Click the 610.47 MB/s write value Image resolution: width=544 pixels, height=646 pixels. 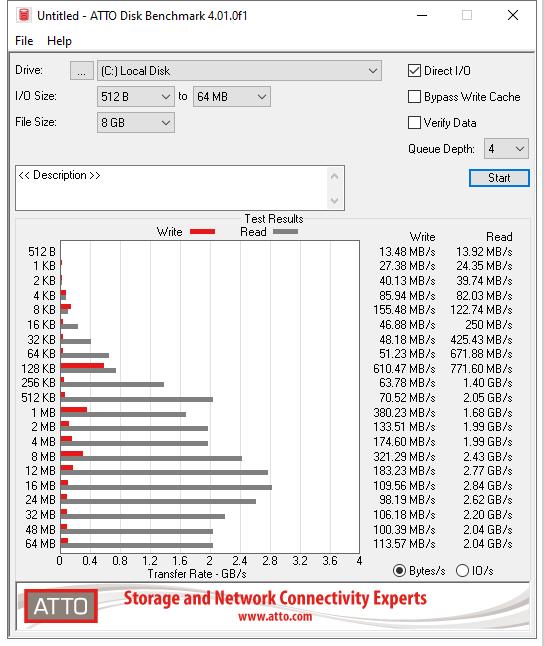coord(404,368)
